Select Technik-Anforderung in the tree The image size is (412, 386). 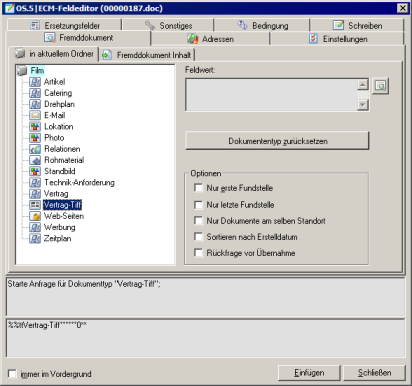click(x=79, y=183)
